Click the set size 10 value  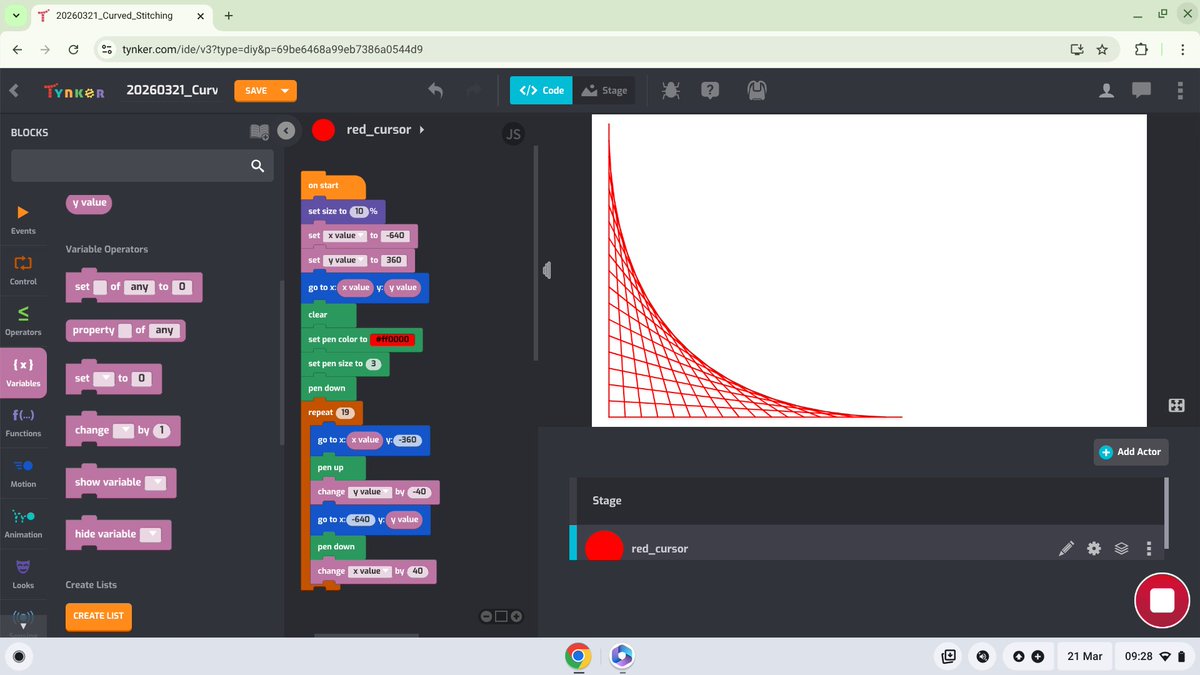click(359, 211)
